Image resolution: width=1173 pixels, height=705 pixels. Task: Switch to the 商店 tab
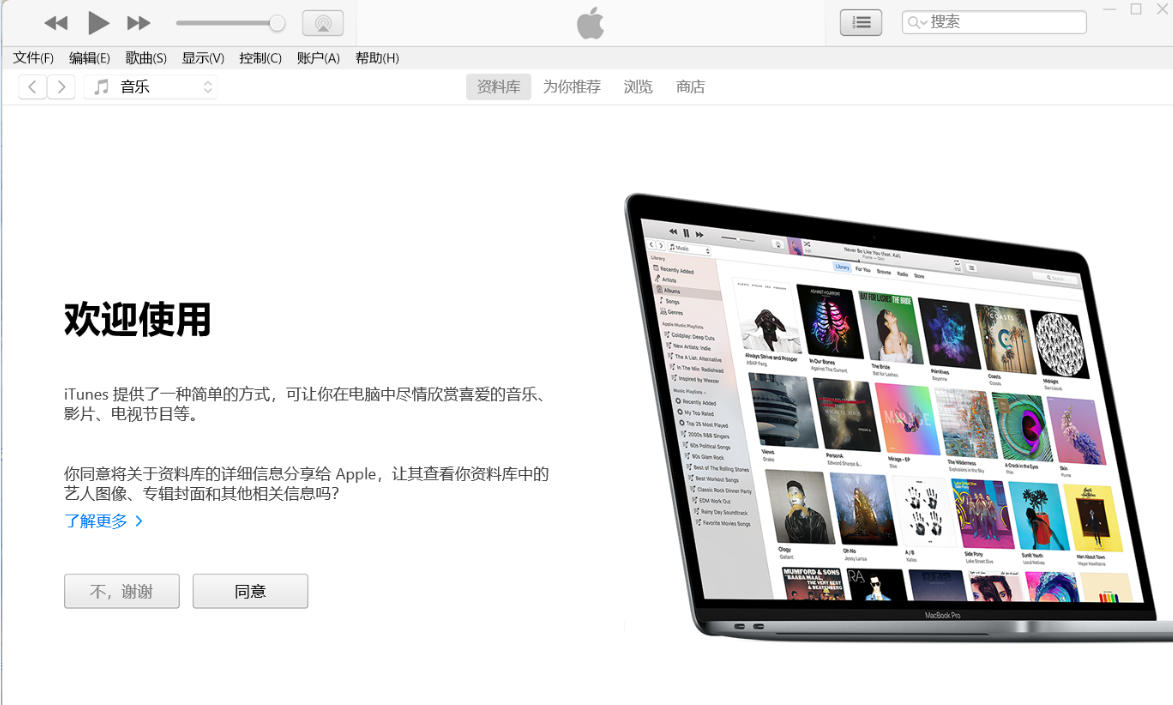click(690, 86)
